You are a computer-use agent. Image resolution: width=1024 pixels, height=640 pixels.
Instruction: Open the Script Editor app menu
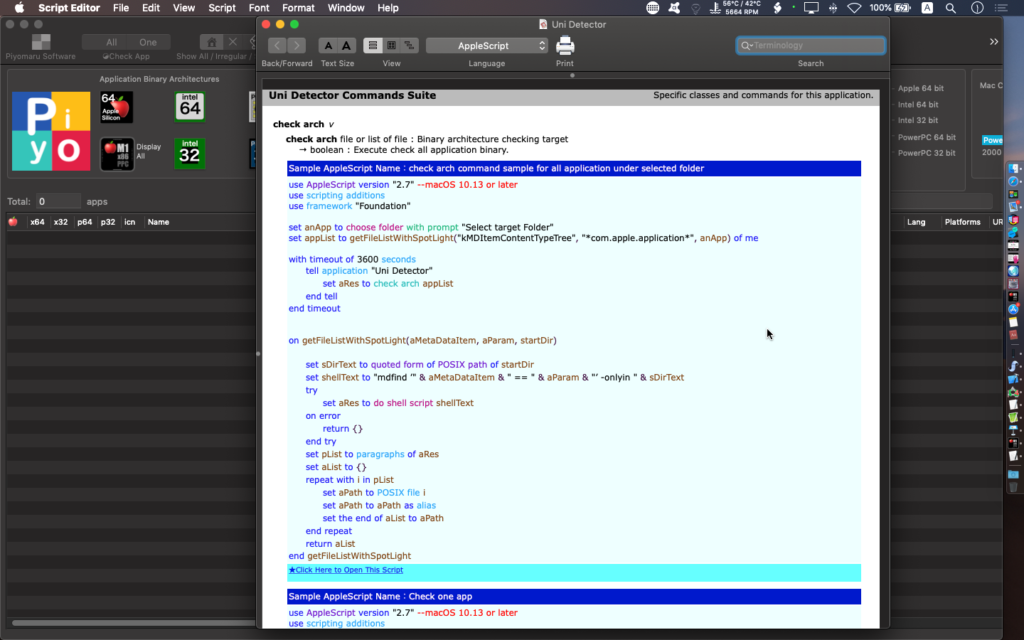[69, 8]
